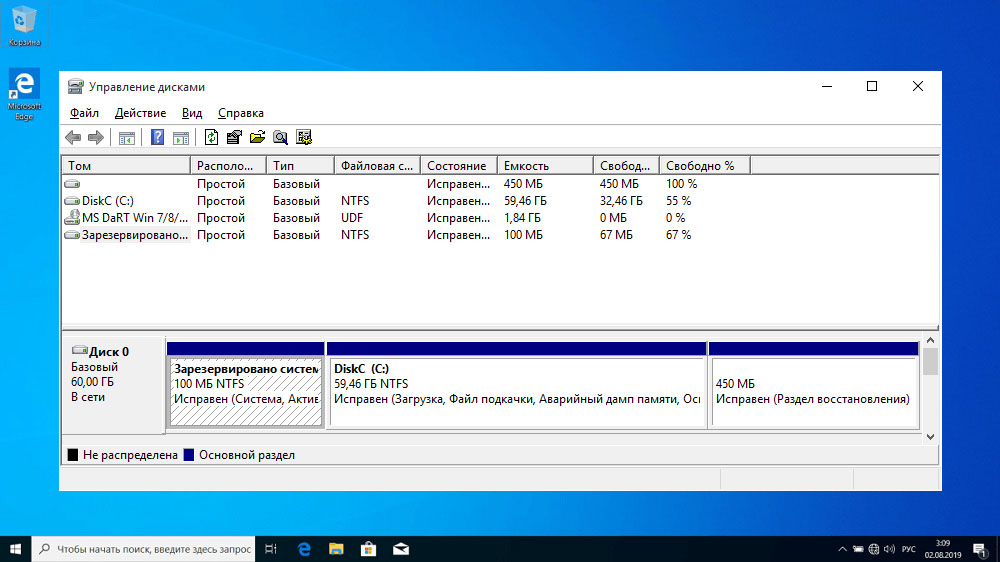Select the DiskC (C:) volume row
Screen dimensions: 1000x562
(x=108, y=201)
